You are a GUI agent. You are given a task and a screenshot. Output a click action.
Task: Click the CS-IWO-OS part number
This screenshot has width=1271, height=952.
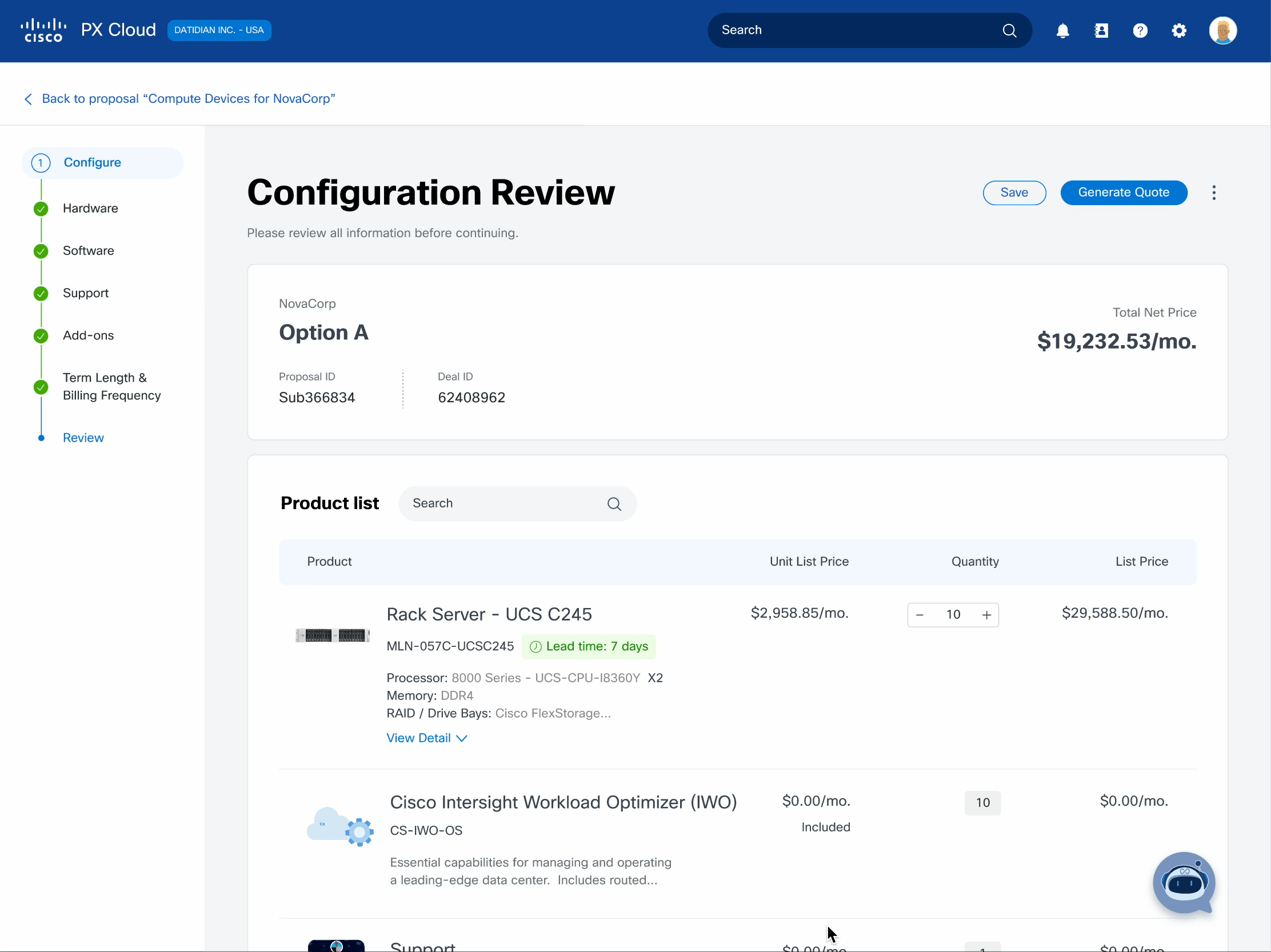coord(426,831)
